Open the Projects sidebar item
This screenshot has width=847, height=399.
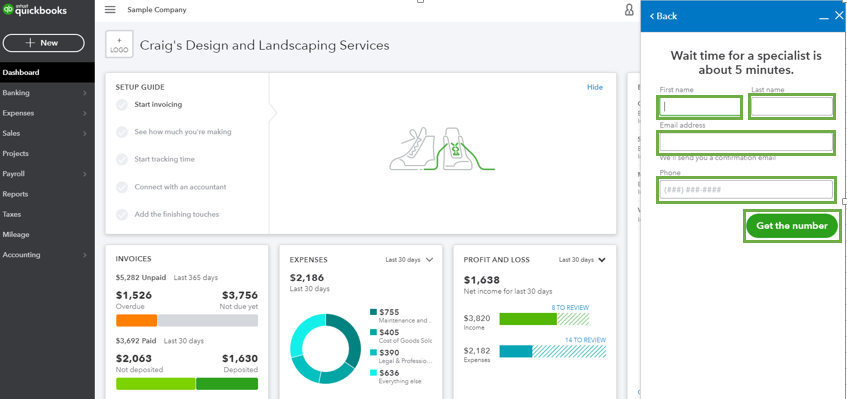[47, 154]
